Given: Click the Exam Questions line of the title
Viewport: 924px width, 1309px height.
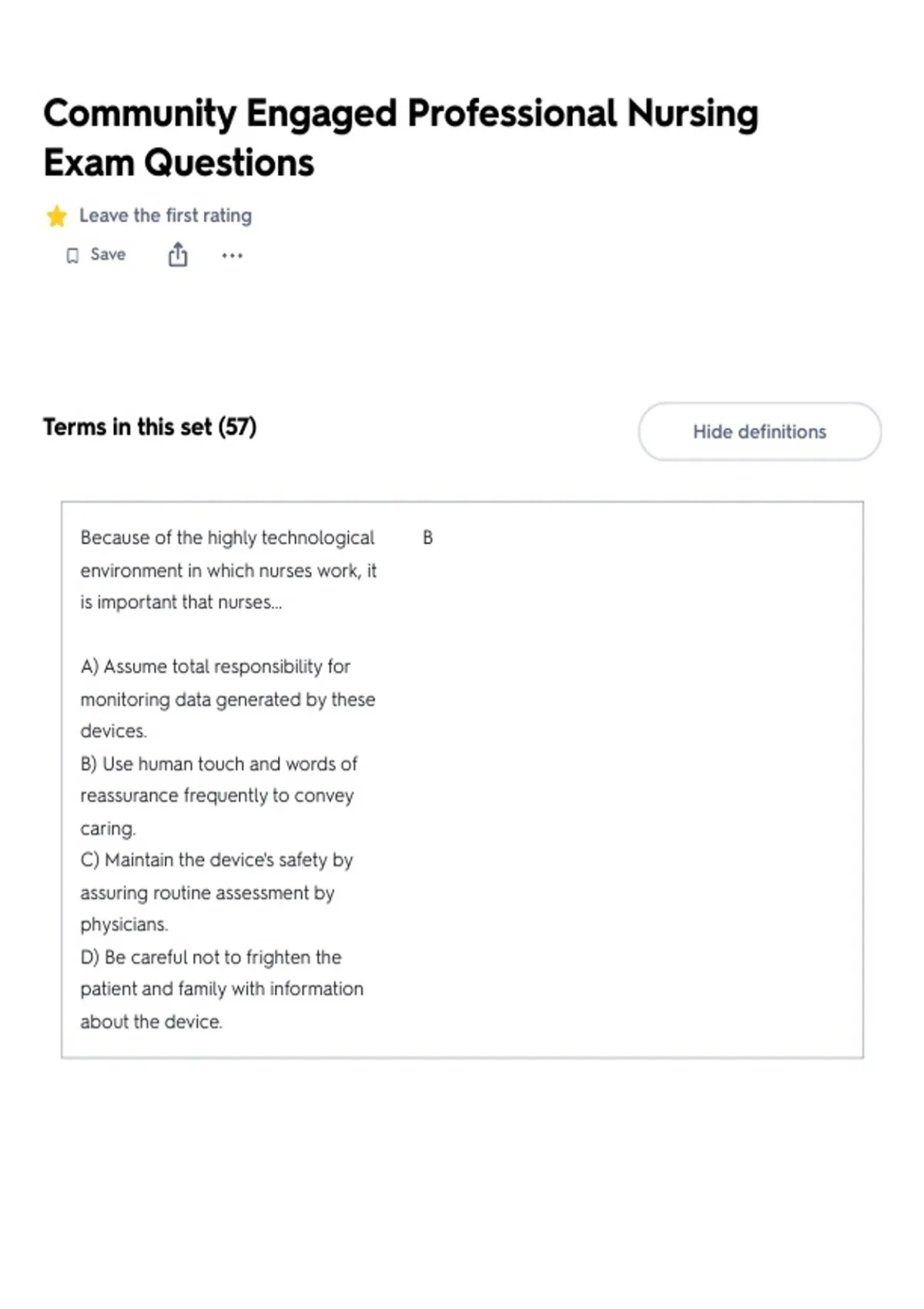Looking at the screenshot, I should (x=179, y=163).
